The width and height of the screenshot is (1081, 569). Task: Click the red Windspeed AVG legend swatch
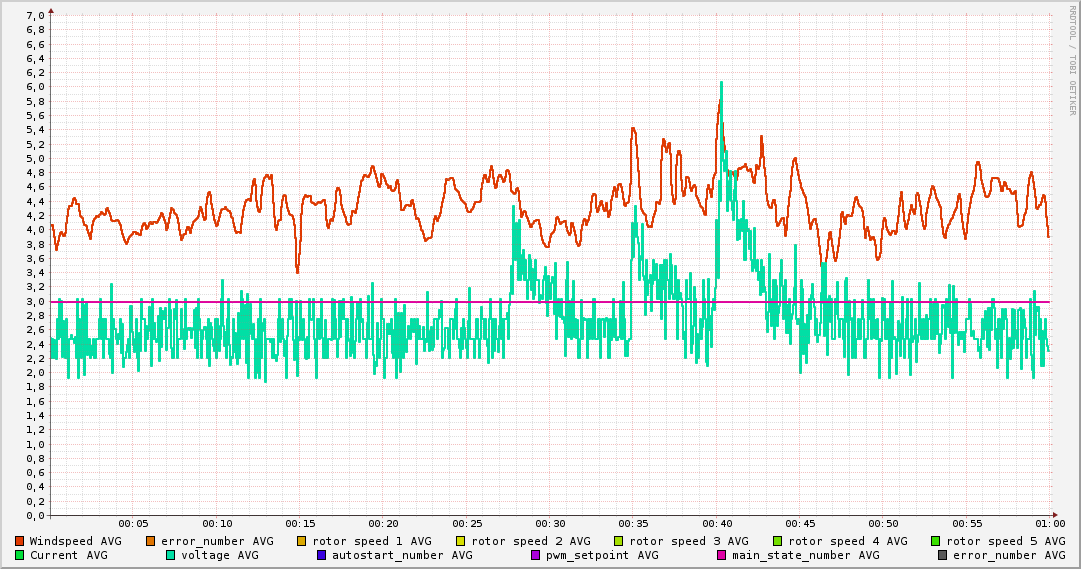[x=19, y=541]
